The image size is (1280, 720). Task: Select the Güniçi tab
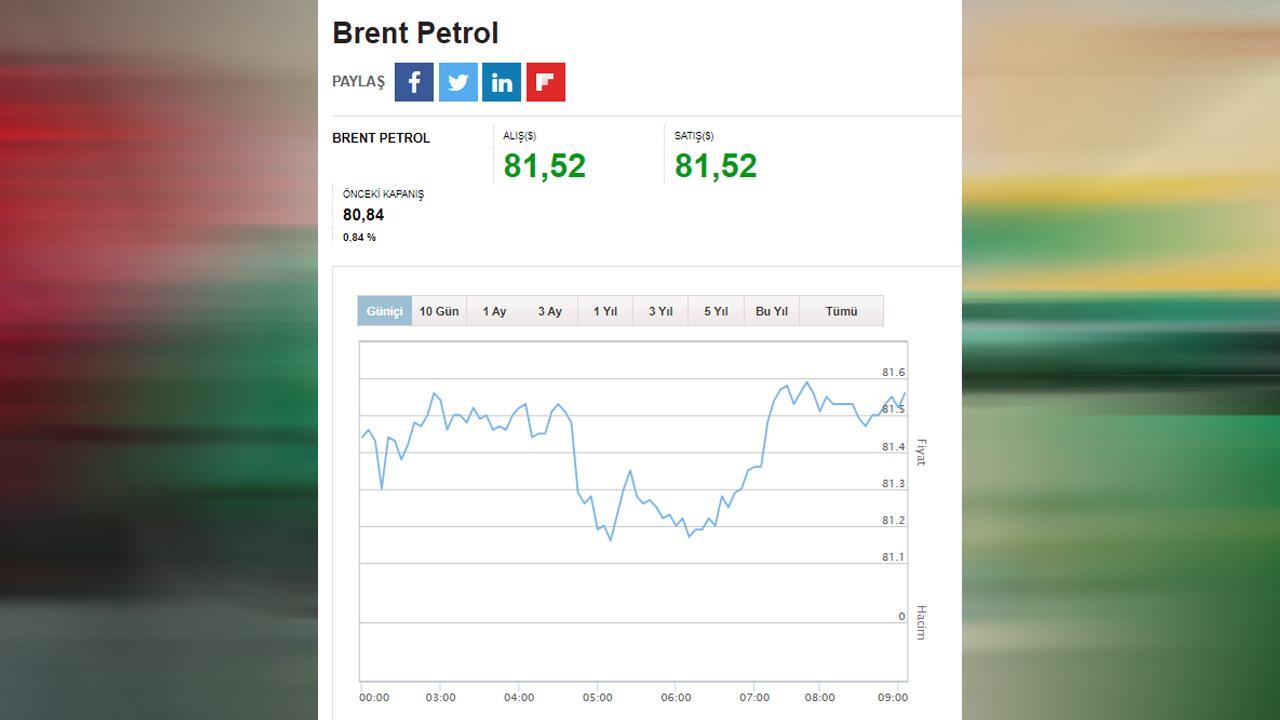point(385,311)
